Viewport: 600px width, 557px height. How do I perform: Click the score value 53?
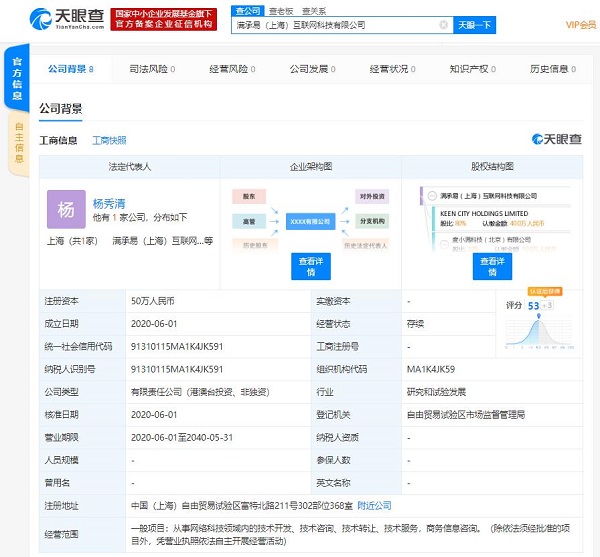(533, 306)
